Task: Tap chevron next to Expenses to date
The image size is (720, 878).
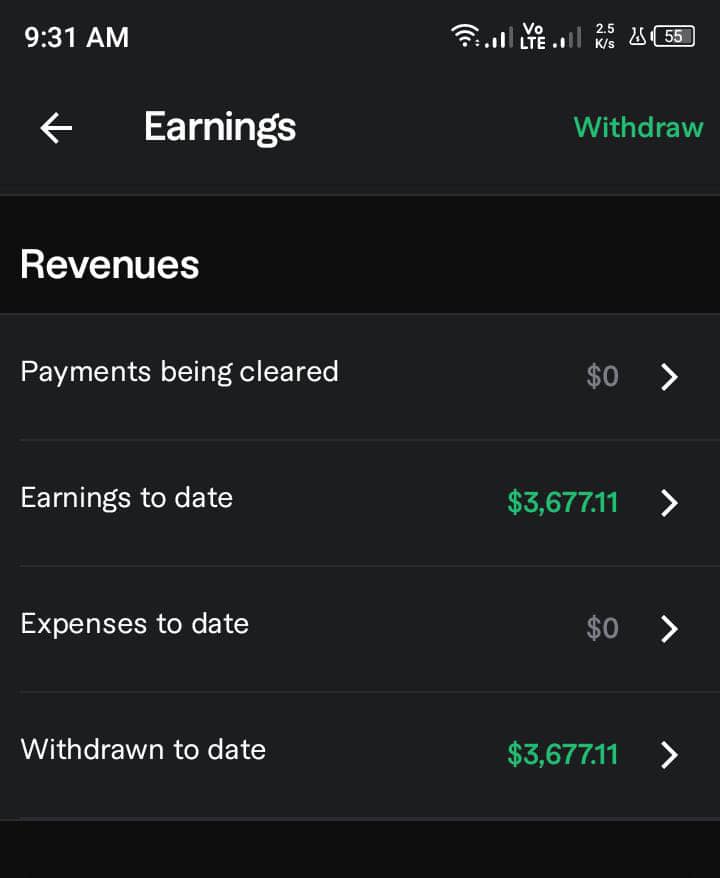Action: (x=670, y=629)
